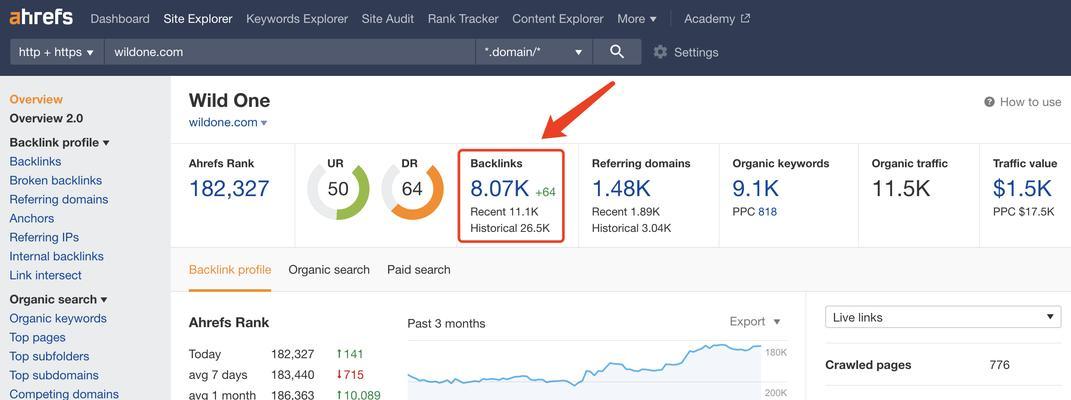The height and width of the screenshot is (400, 1071).
Task: Open the *.domain/* mode dropdown
Action: click(533, 52)
